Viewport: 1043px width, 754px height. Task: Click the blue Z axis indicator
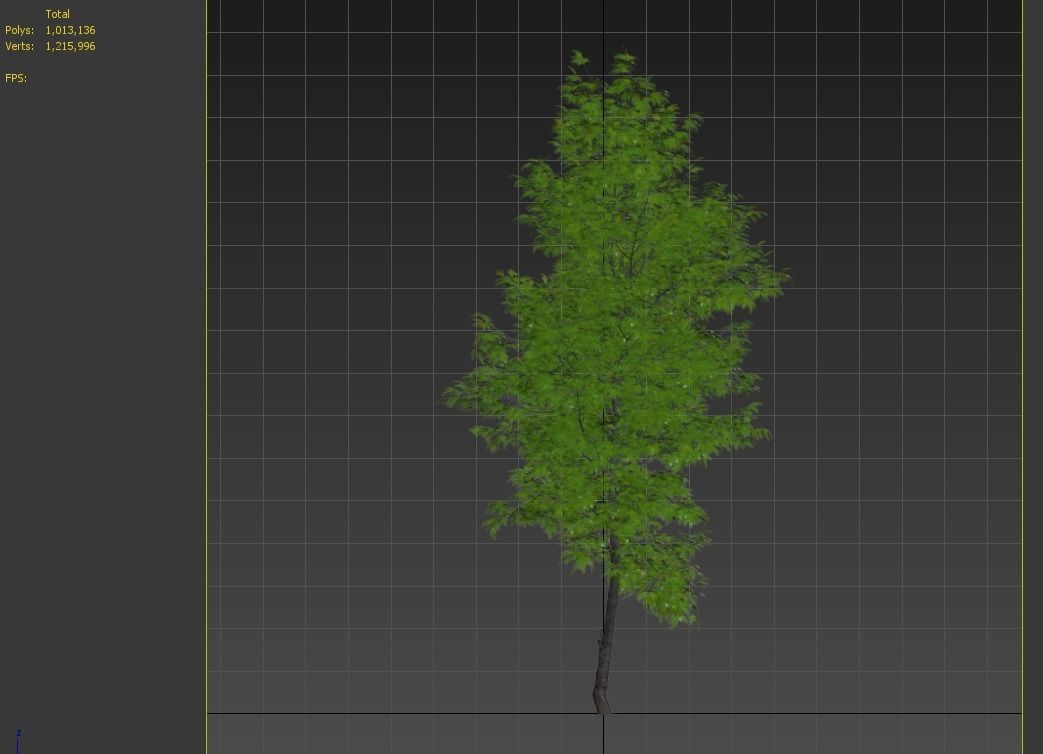[x=18, y=740]
